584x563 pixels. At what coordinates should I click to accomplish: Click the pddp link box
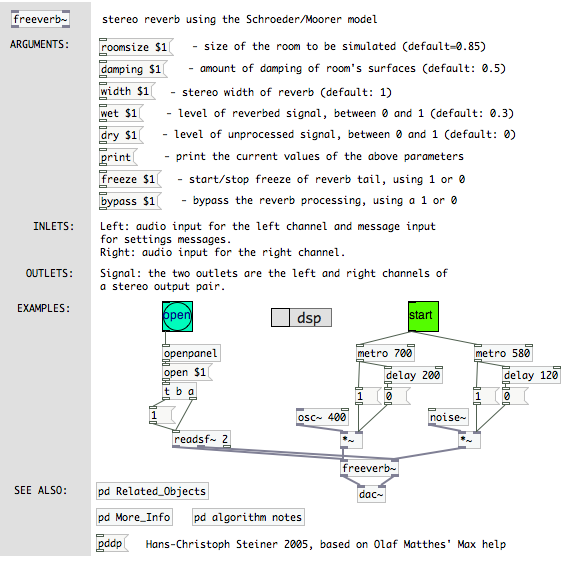click(x=112, y=543)
